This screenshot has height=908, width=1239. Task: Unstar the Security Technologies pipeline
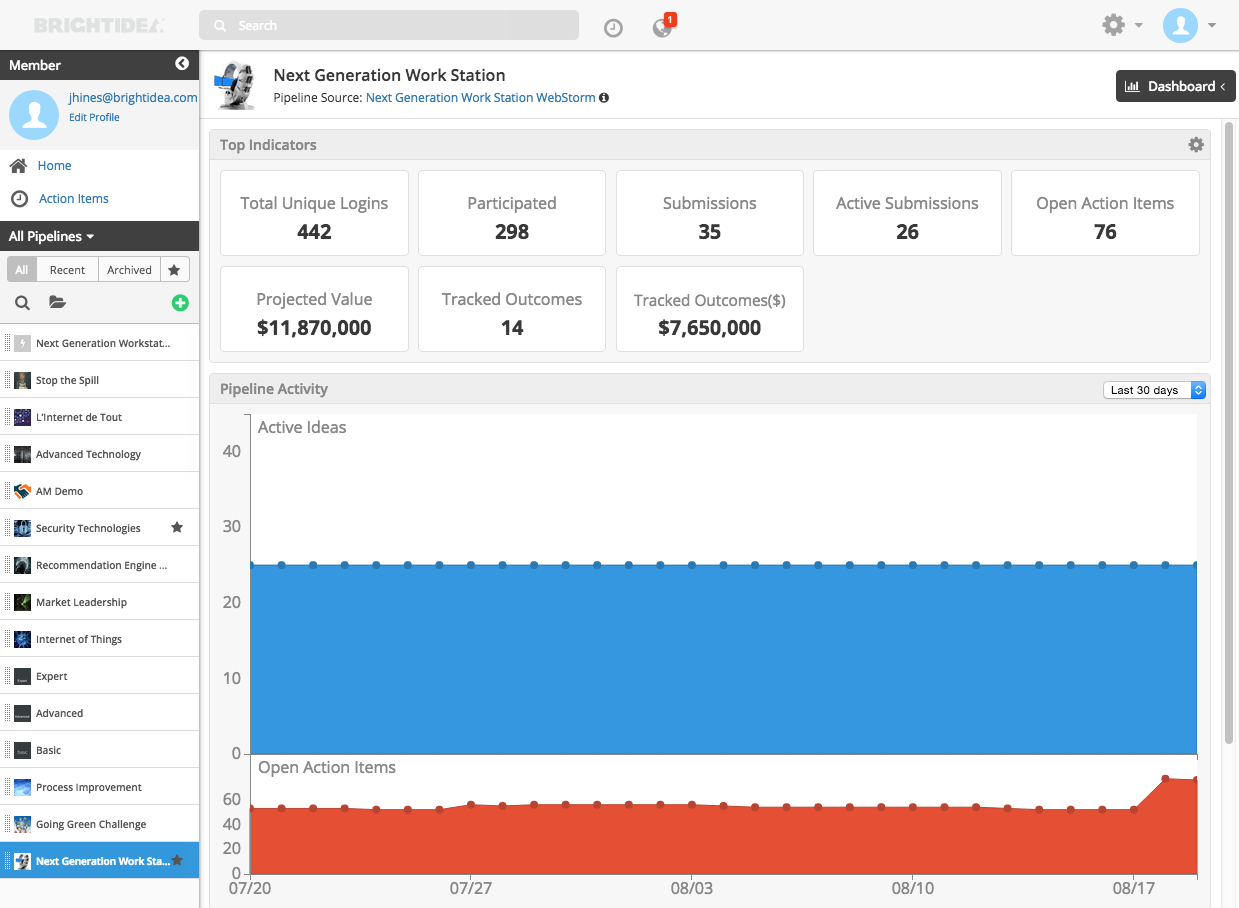coord(177,527)
